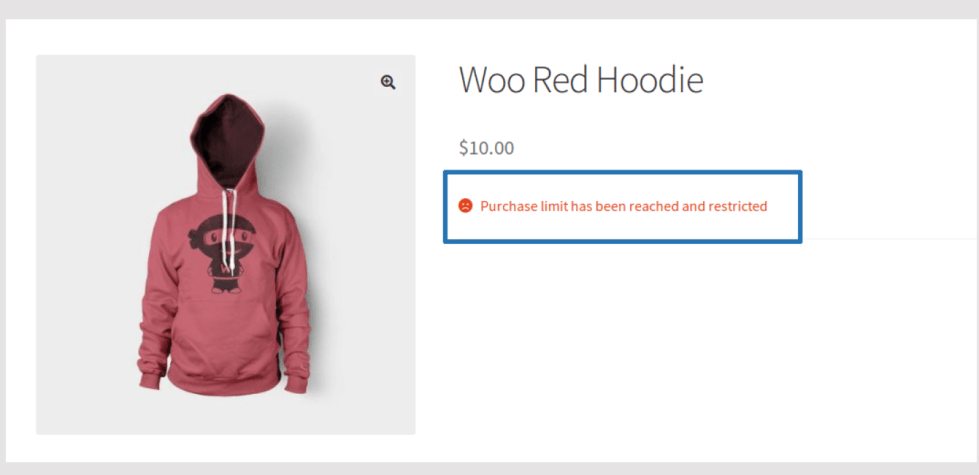The height and width of the screenshot is (475, 979).
Task: Click the purchase limit reached message text
Action: click(623, 206)
